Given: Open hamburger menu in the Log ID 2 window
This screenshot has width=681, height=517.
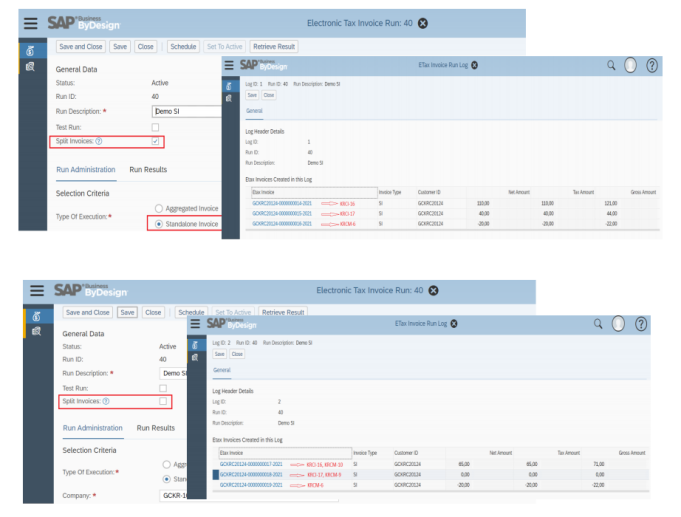Looking at the screenshot, I should pos(192,324).
